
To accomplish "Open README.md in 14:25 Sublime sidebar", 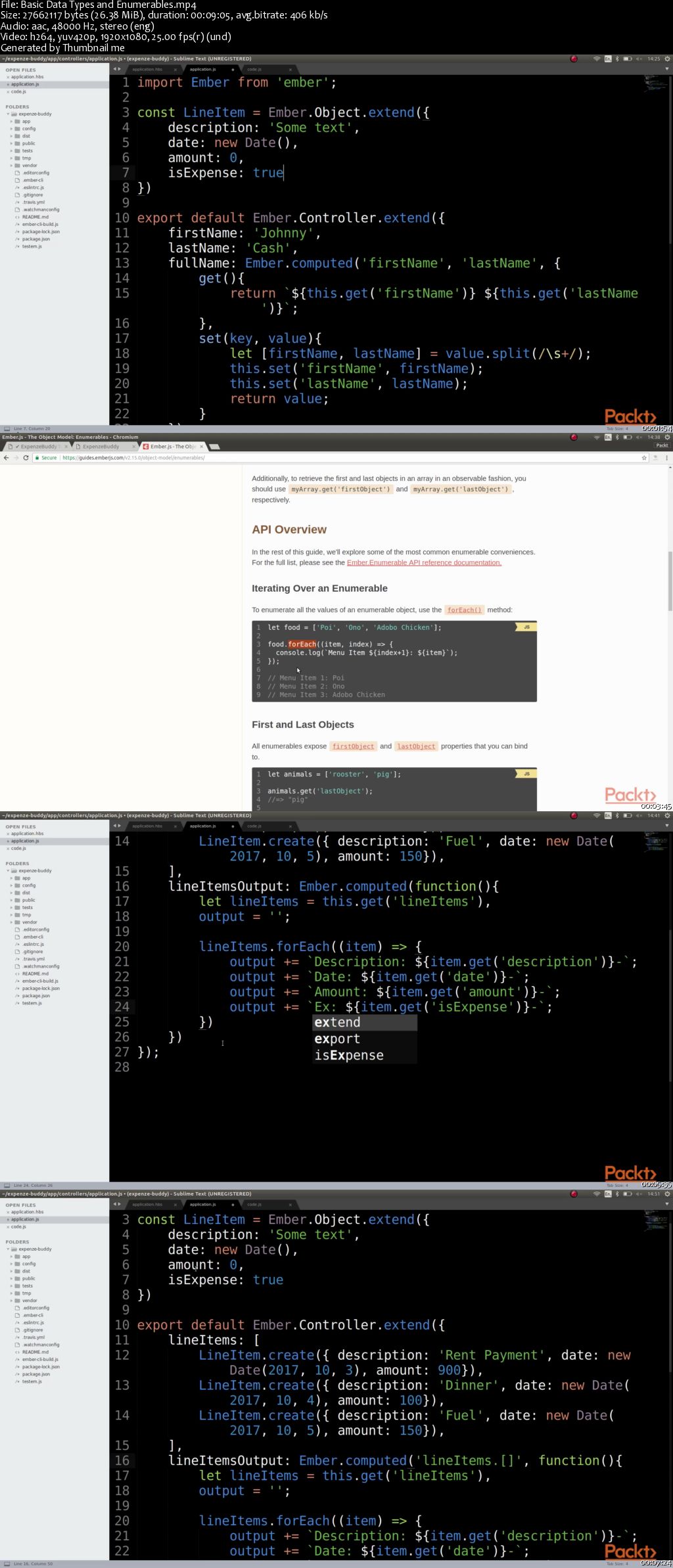I will point(35,217).
